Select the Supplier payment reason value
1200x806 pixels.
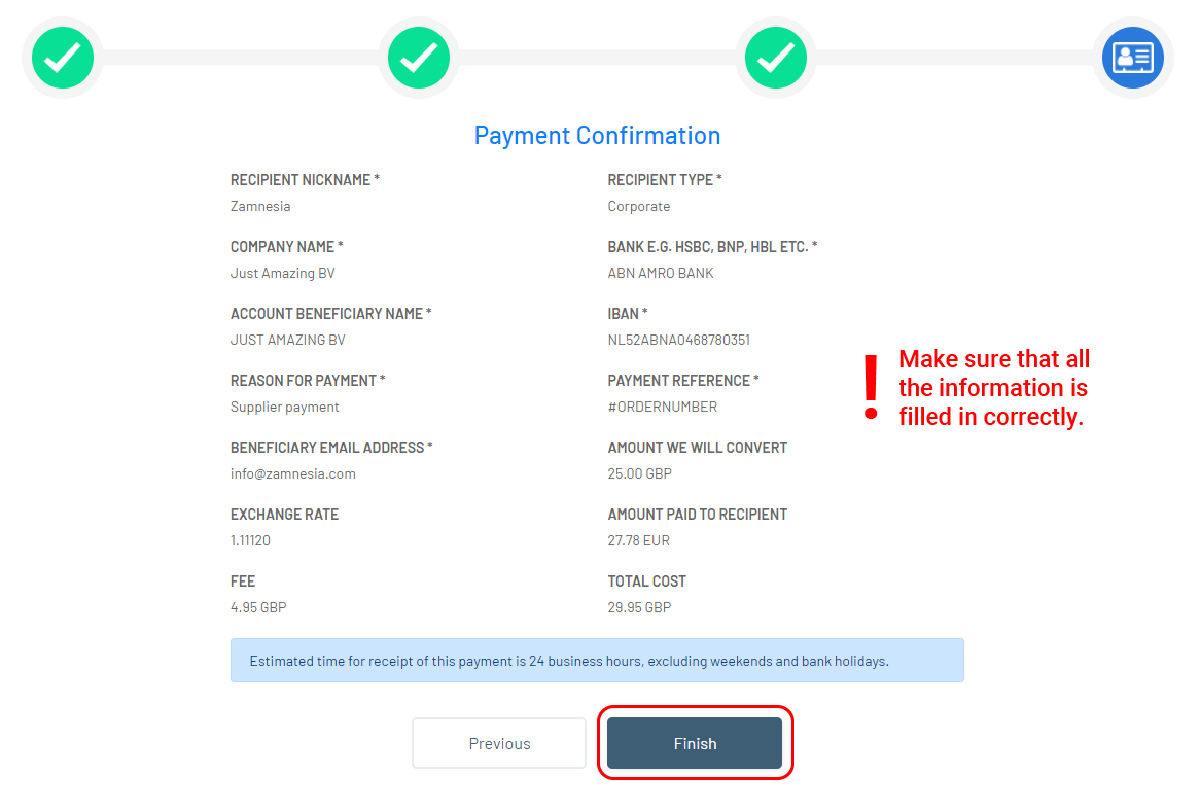click(x=285, y=407)
